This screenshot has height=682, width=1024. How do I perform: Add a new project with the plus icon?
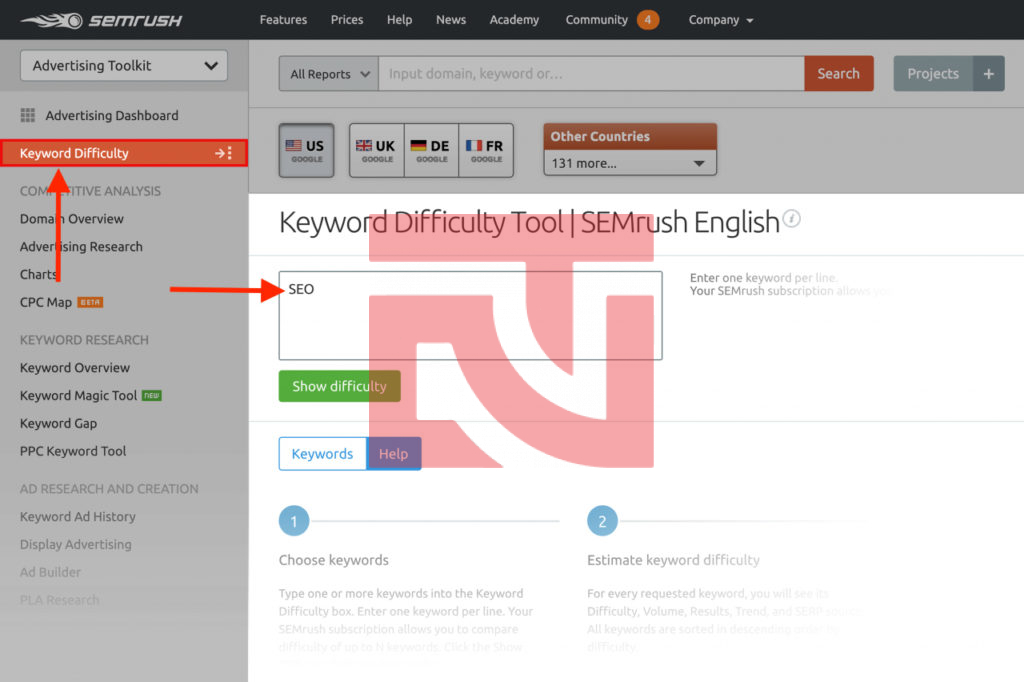coord(989,74)
